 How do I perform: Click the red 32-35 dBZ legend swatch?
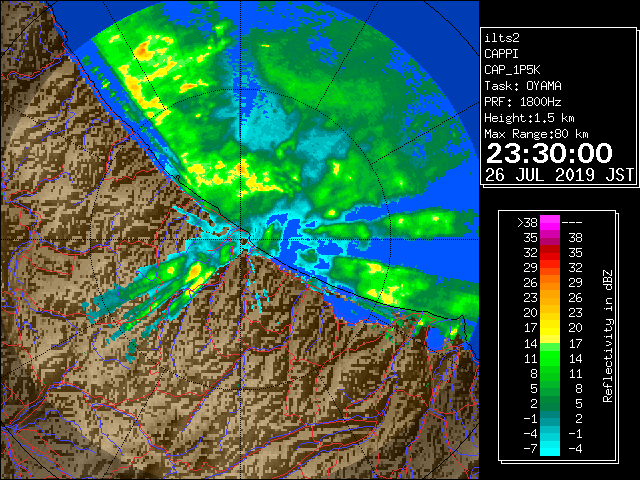[x=549, y=253]
